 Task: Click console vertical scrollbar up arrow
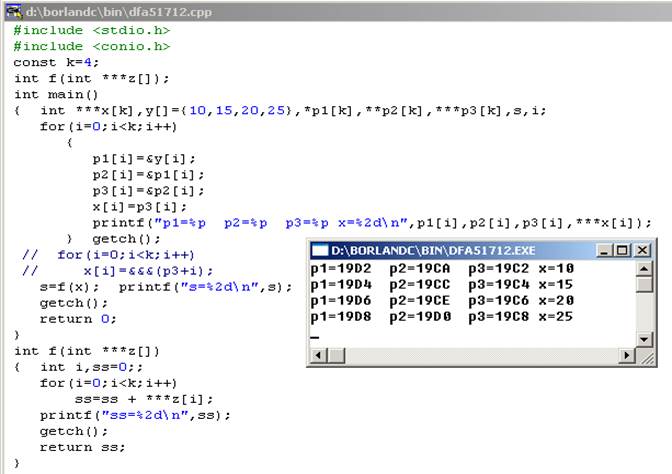point(644,269)
